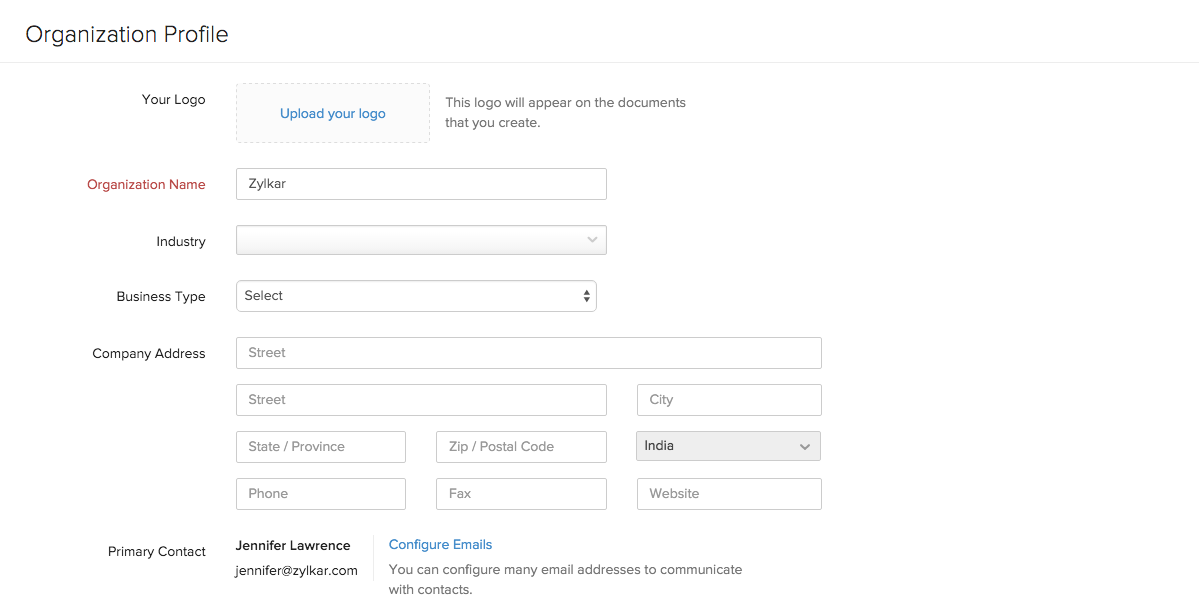1199x609 pixels.
Task: Click the Industry dropdown chevron arrow
Action: 592,240
